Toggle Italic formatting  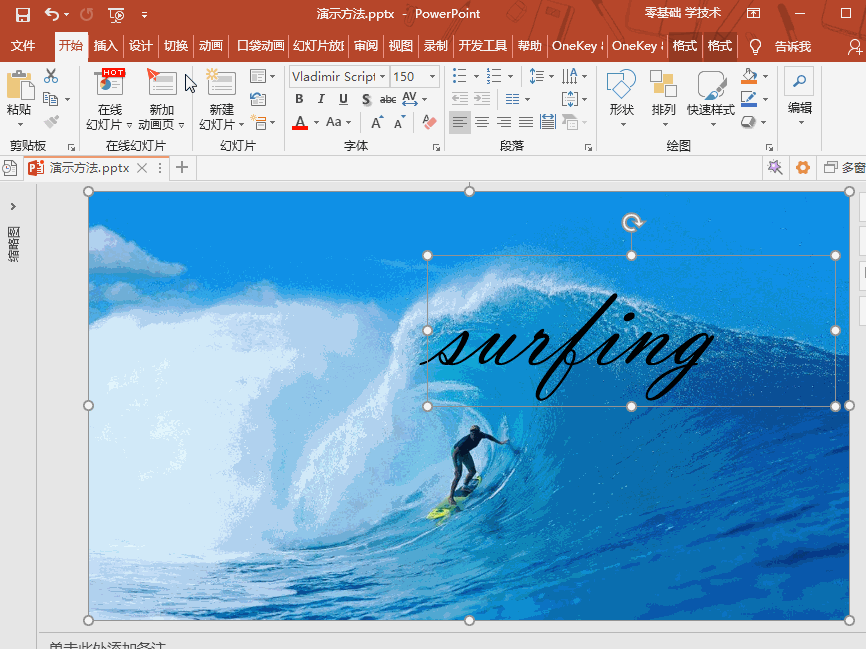321,99
